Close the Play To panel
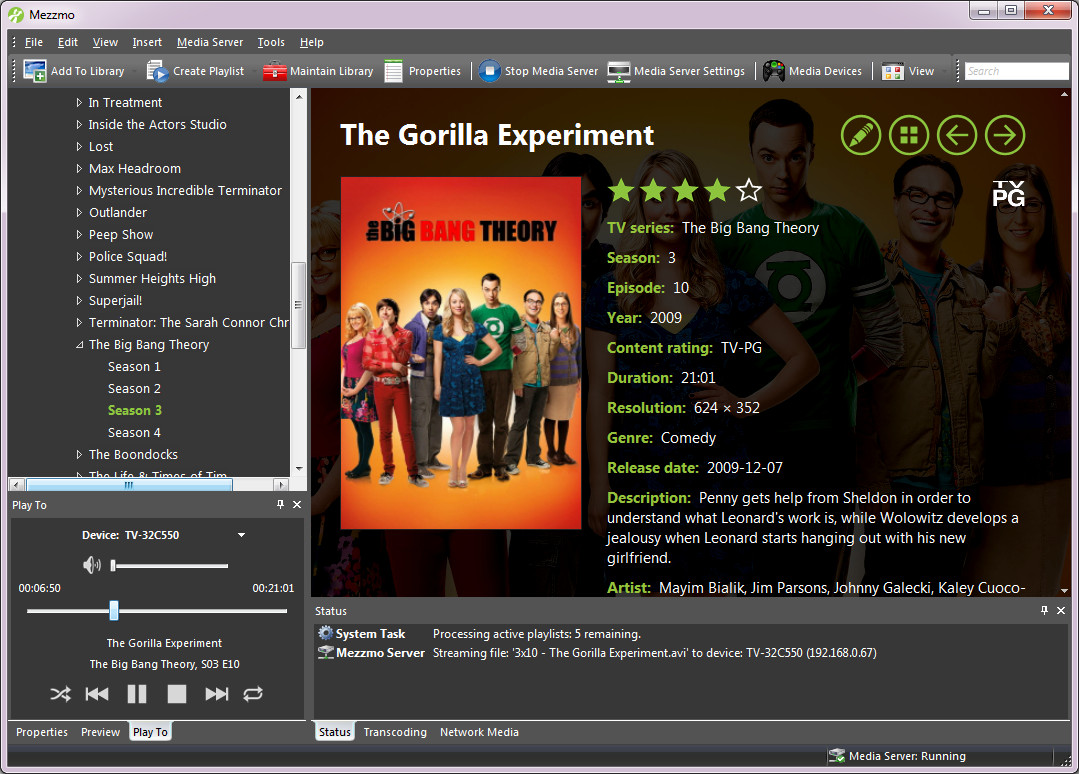This screenshot has width=1079, height=774. click(x=297, y=504)
